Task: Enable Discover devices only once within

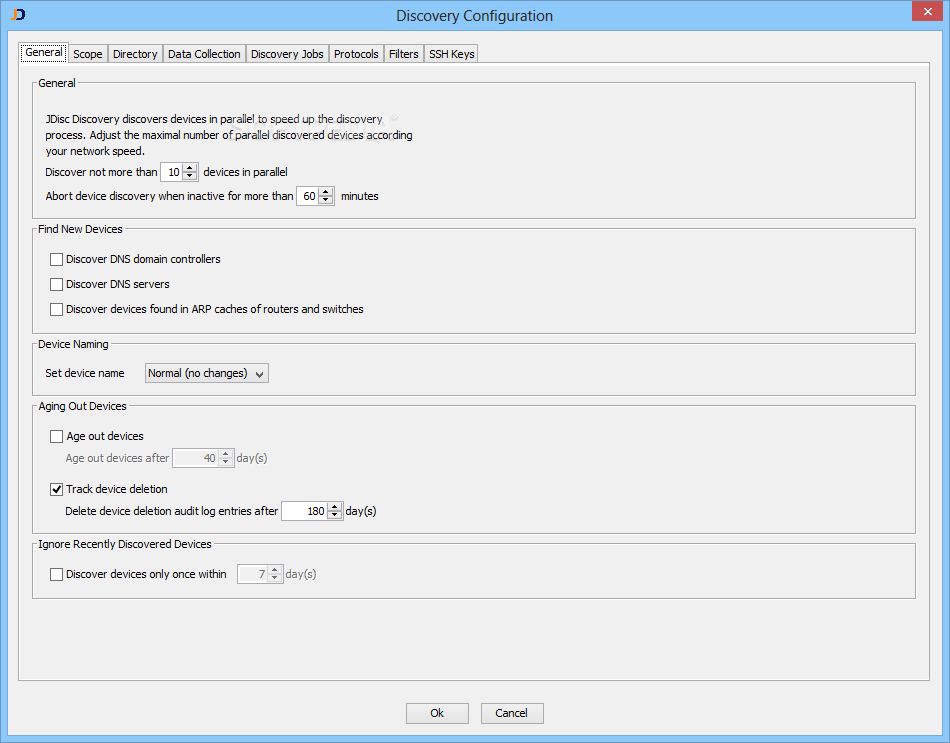Action: [x=56, y=575]
